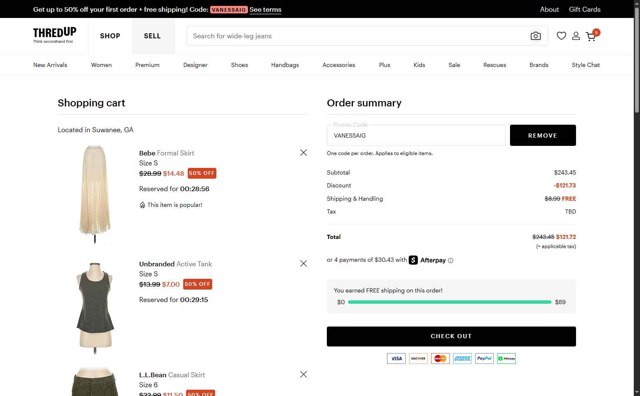Open Sale category menu
The height and width of the screenshot is (396, 640).
pyautogui.click(x=454, y=65)
